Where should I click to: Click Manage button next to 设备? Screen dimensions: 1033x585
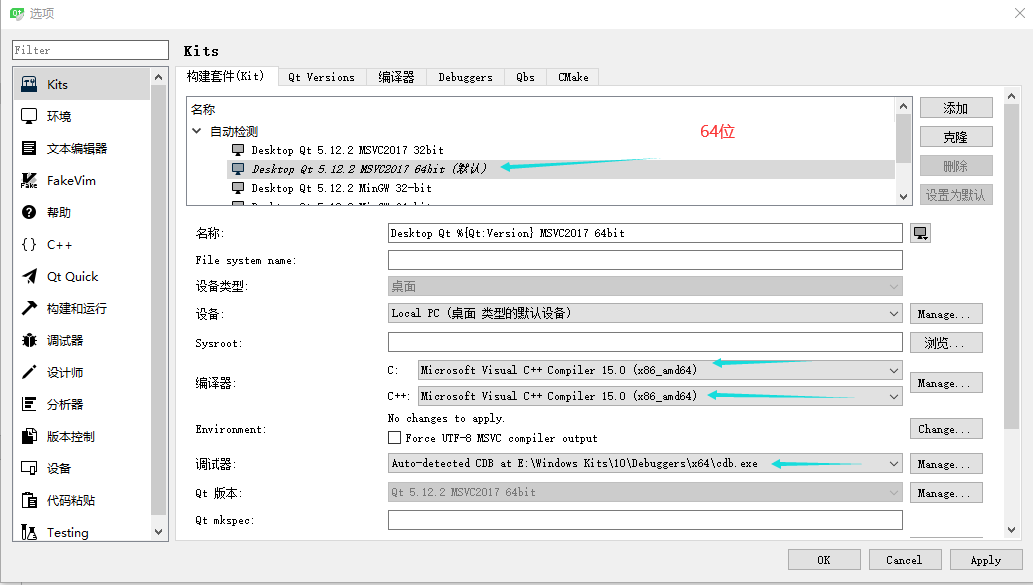point(946,314)
